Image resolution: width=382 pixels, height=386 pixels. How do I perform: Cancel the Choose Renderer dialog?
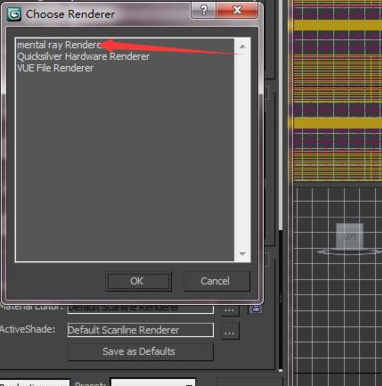216,281
